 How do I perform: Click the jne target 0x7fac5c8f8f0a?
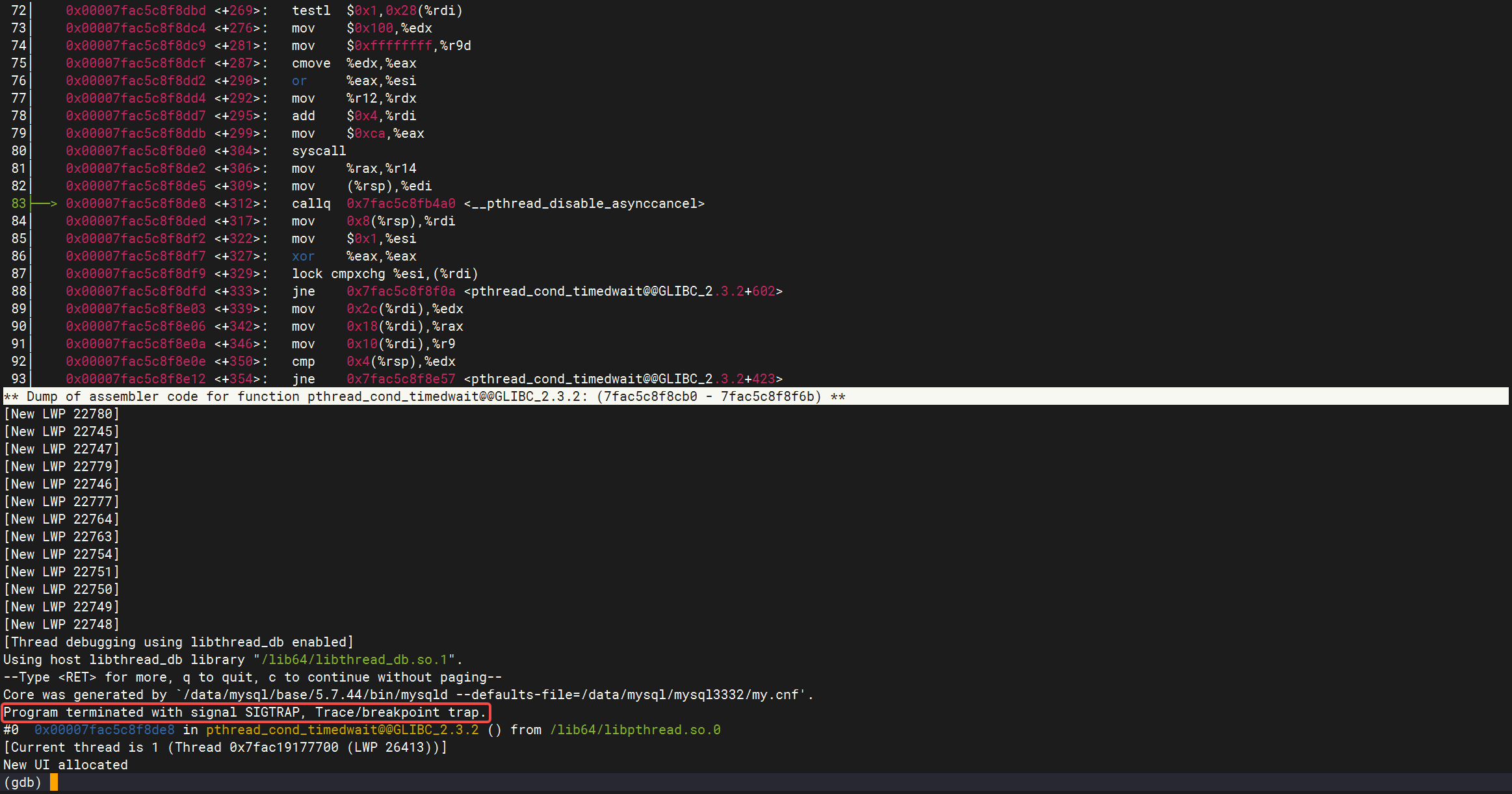(400, 292)
